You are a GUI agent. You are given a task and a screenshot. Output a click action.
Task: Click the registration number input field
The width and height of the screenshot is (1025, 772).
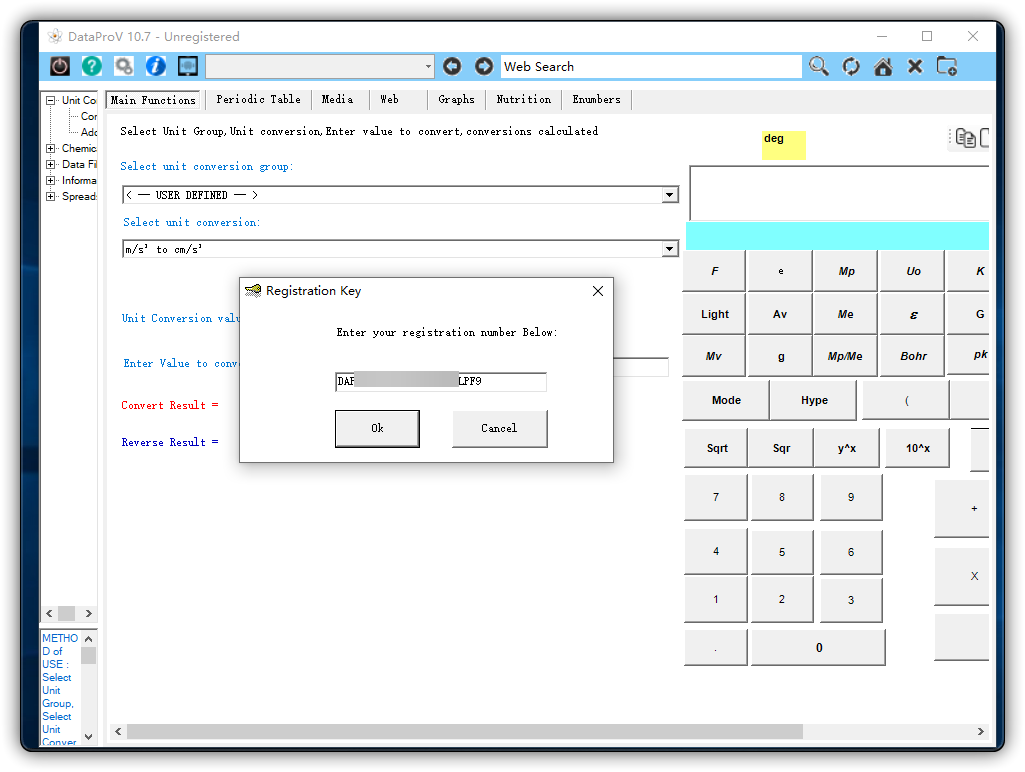click(x=440, y=381)
